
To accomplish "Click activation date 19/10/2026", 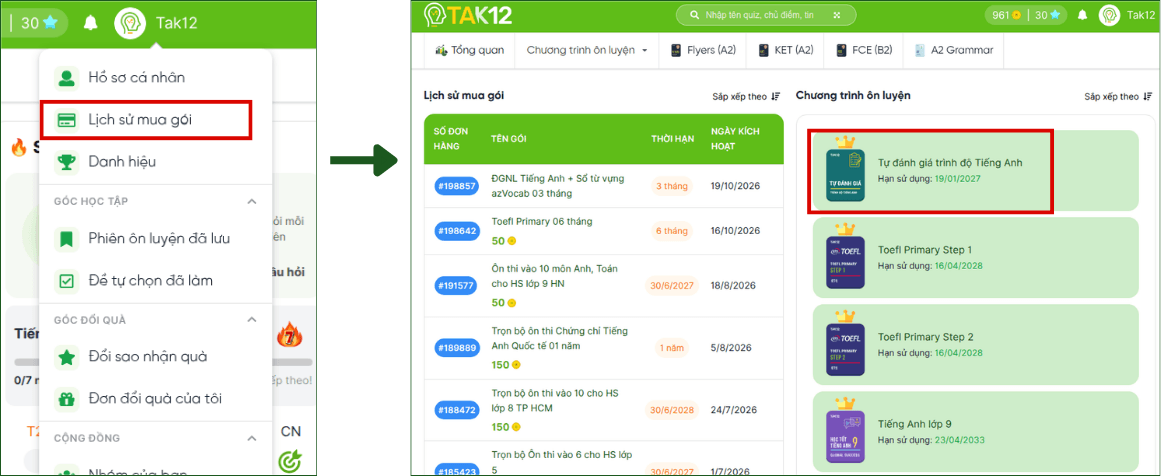I will coord(735,186).
